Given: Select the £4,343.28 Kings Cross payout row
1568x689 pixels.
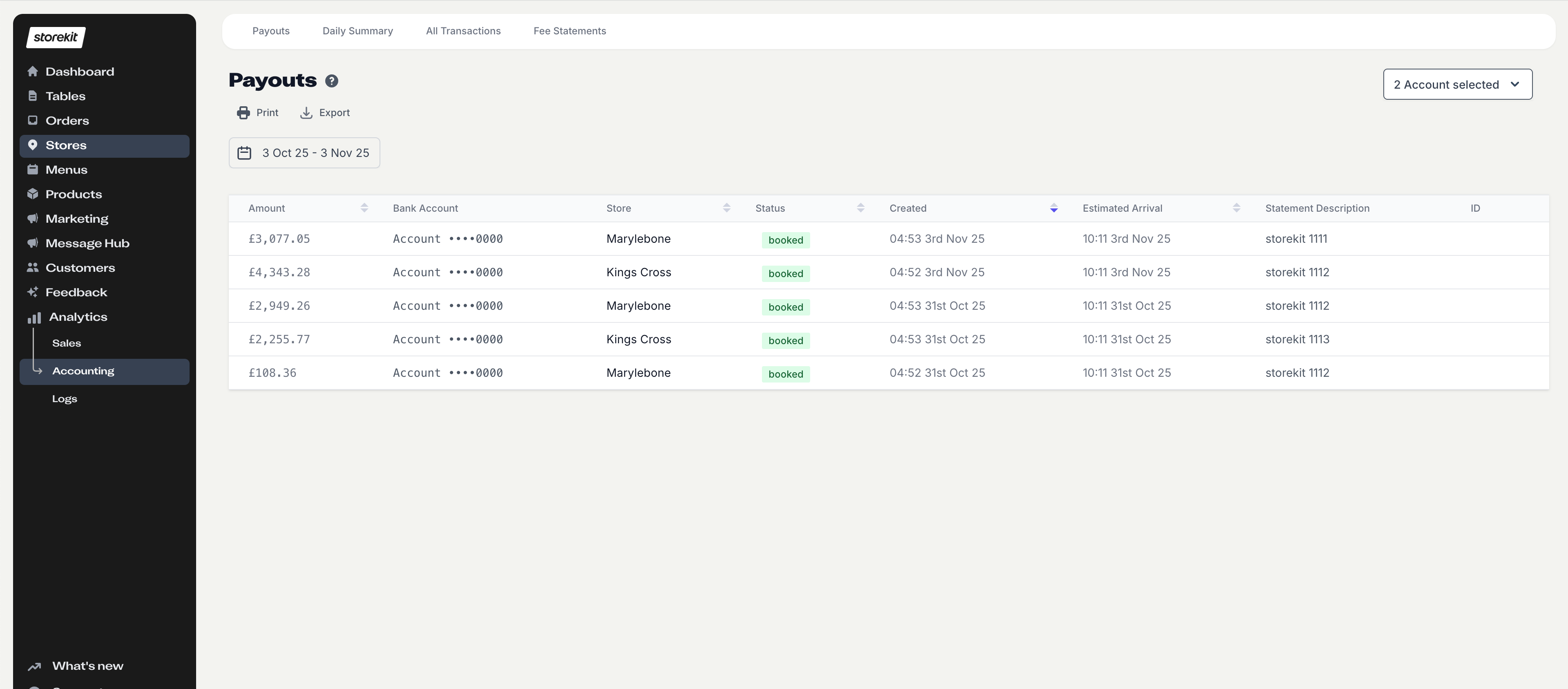Looking at the screenshot, I should tap(889, 272).
